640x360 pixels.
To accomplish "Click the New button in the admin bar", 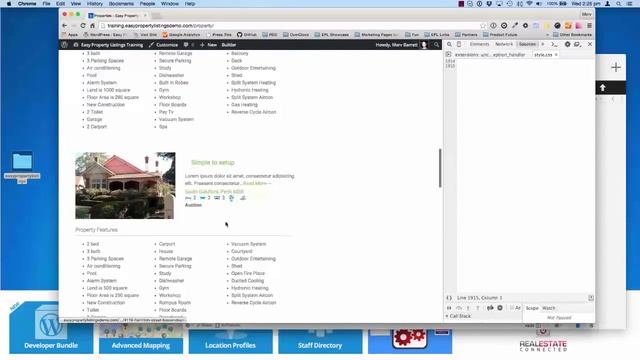I will coord(209,44).
